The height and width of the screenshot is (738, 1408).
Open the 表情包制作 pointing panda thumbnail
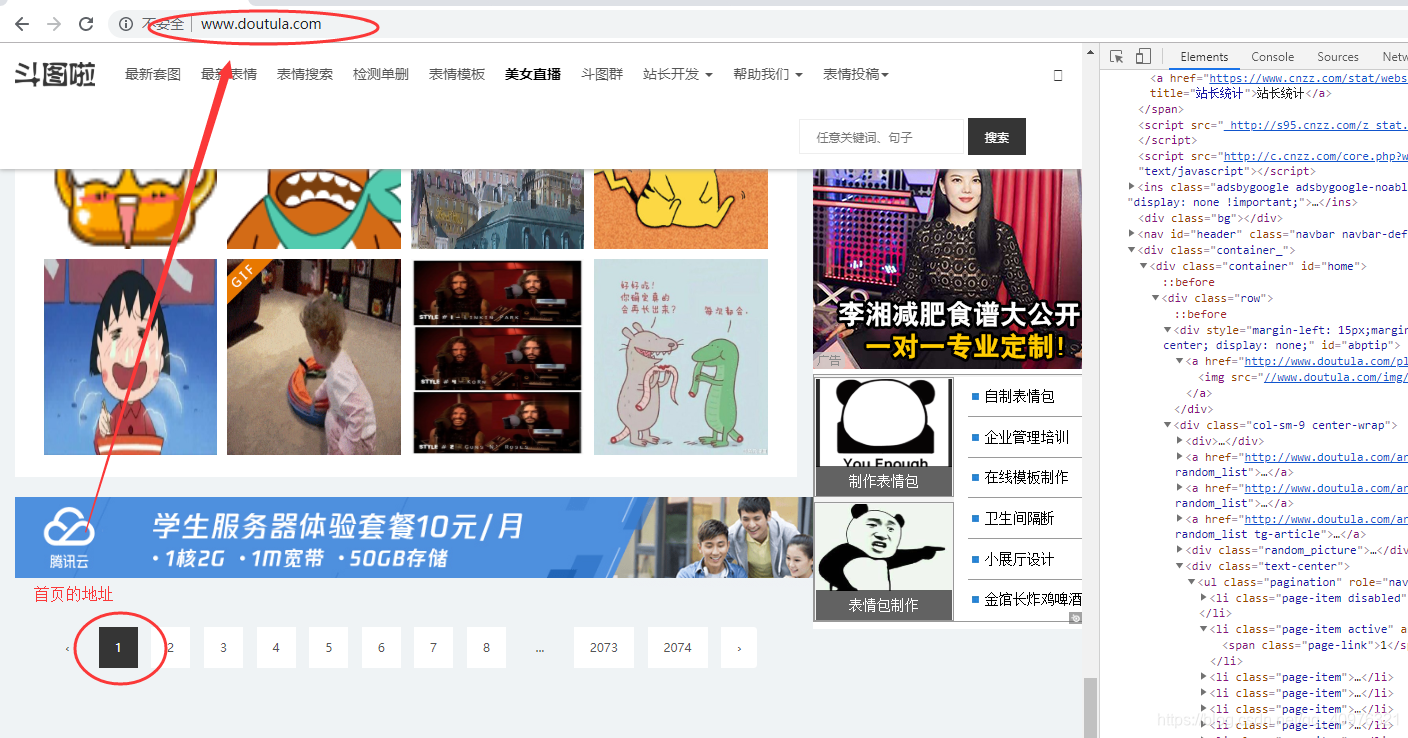[x=884, y=560]
